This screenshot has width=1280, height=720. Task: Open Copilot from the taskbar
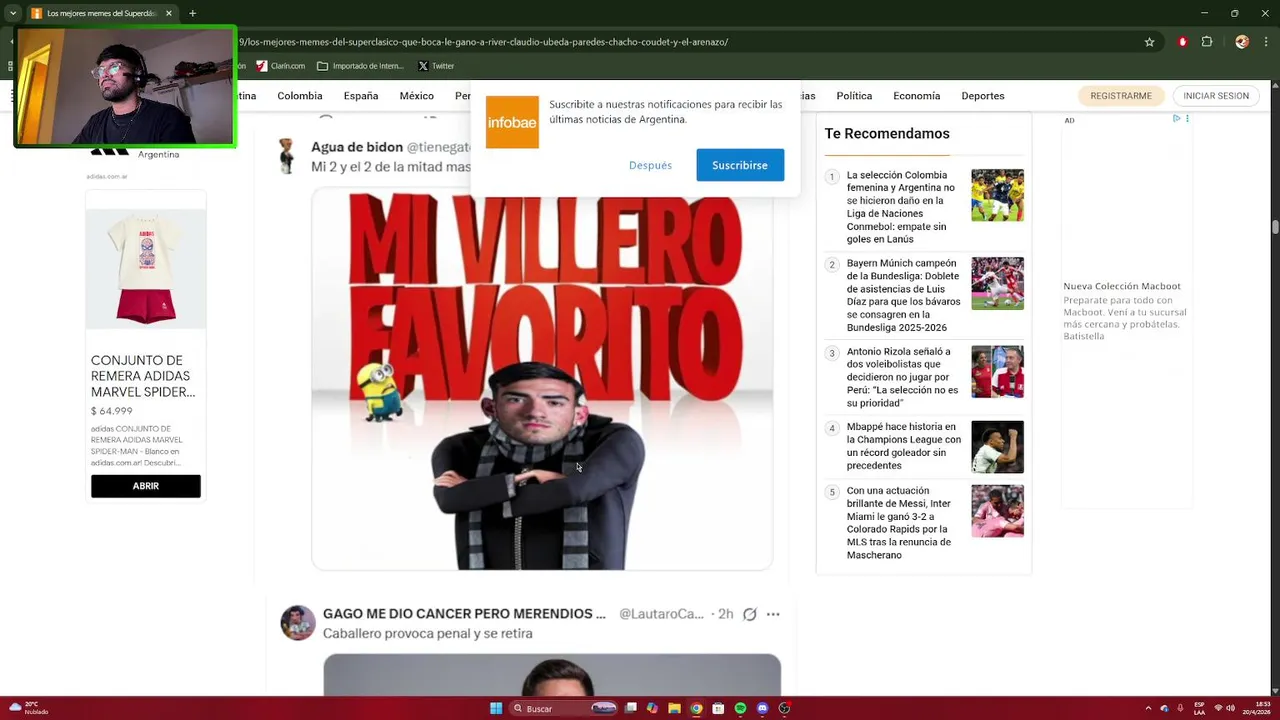pyautogui.click(x=652, y=708)
